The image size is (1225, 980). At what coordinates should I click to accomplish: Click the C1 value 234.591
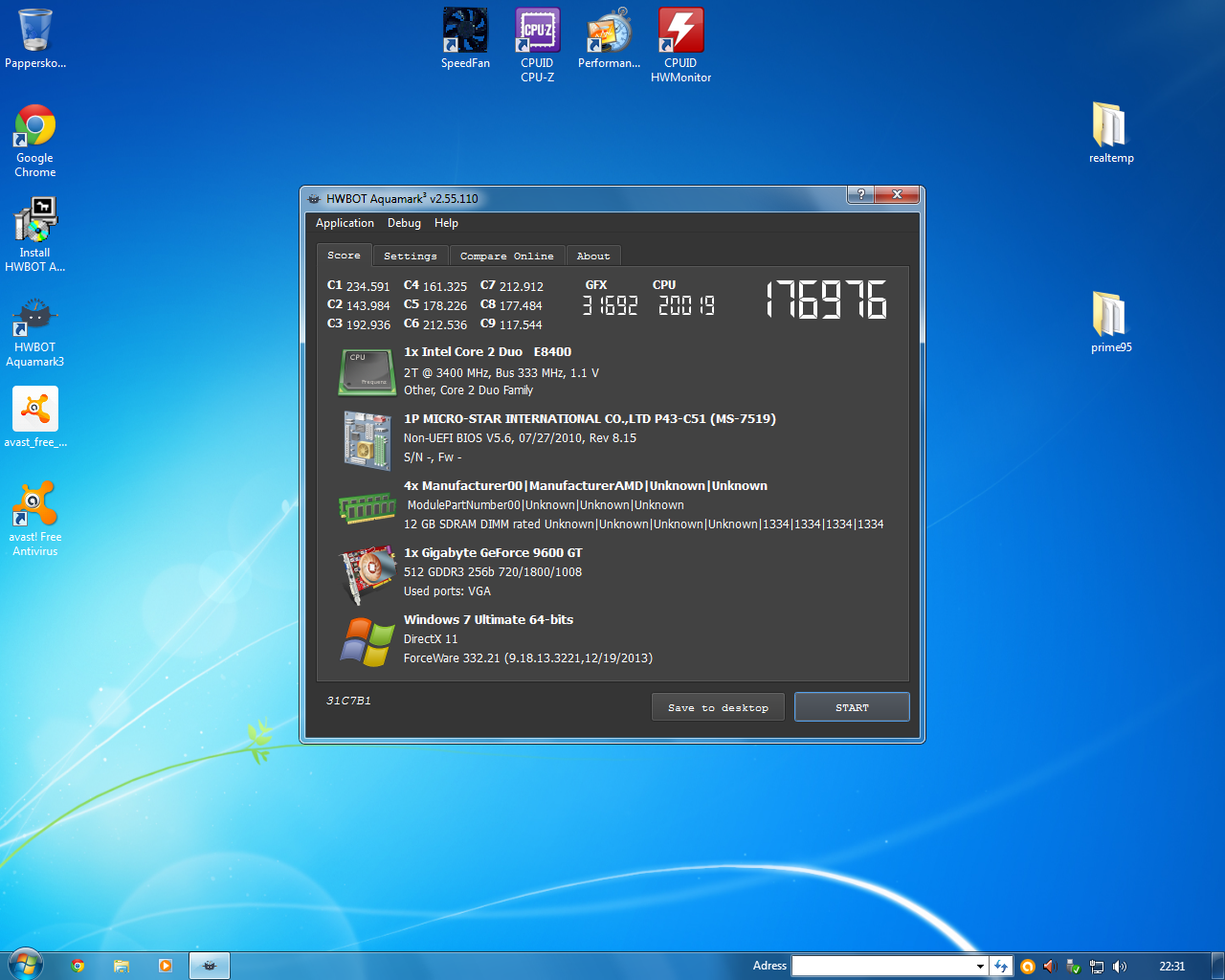[368, 286]
